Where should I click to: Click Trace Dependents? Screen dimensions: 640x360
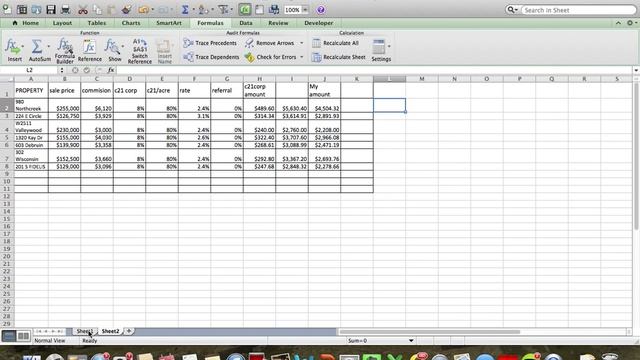pyautogui.click(x=211, y=57)
